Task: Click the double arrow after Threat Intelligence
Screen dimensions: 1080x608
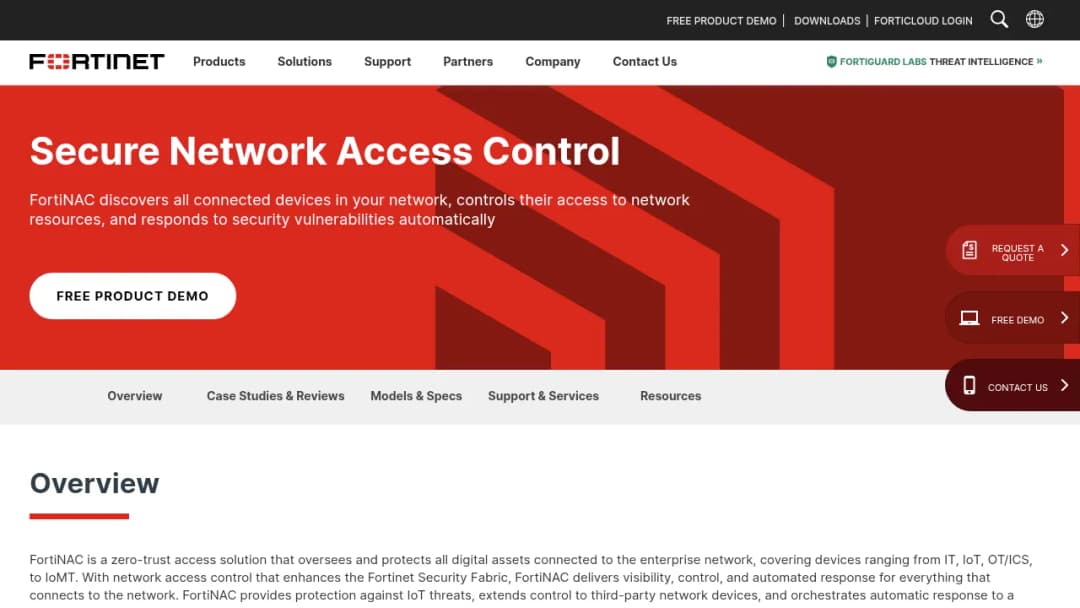Action: 1039,61
